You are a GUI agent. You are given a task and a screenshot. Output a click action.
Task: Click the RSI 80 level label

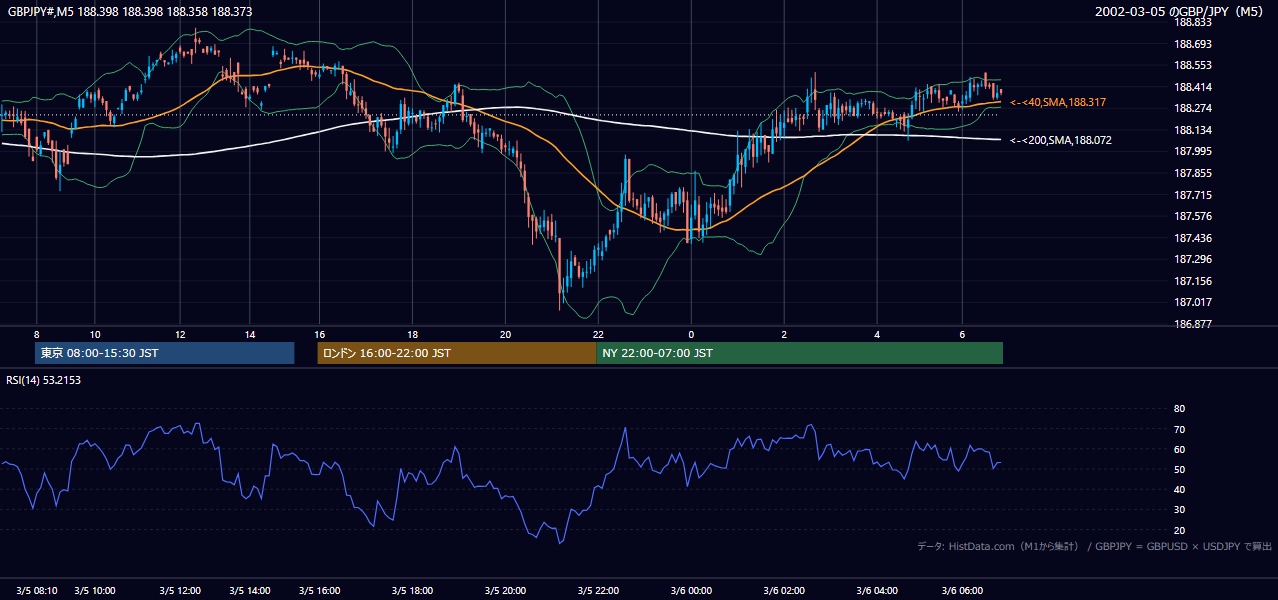(x=1179, y=409)
